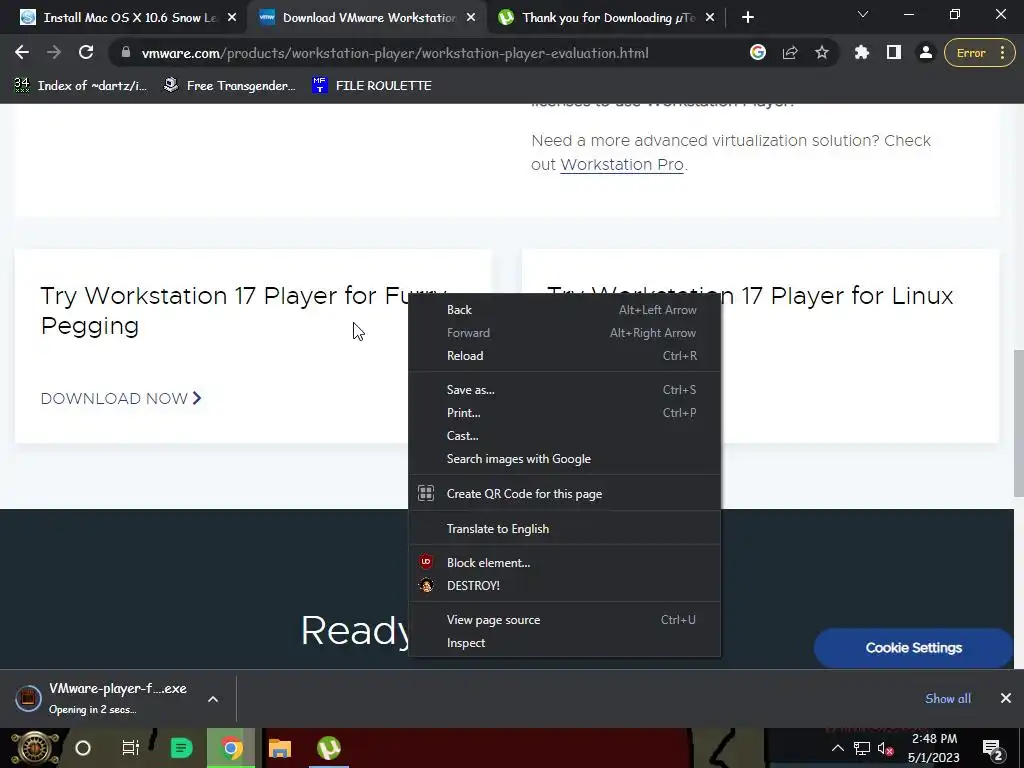Open the VMware-player exe download item

[104, 698]
